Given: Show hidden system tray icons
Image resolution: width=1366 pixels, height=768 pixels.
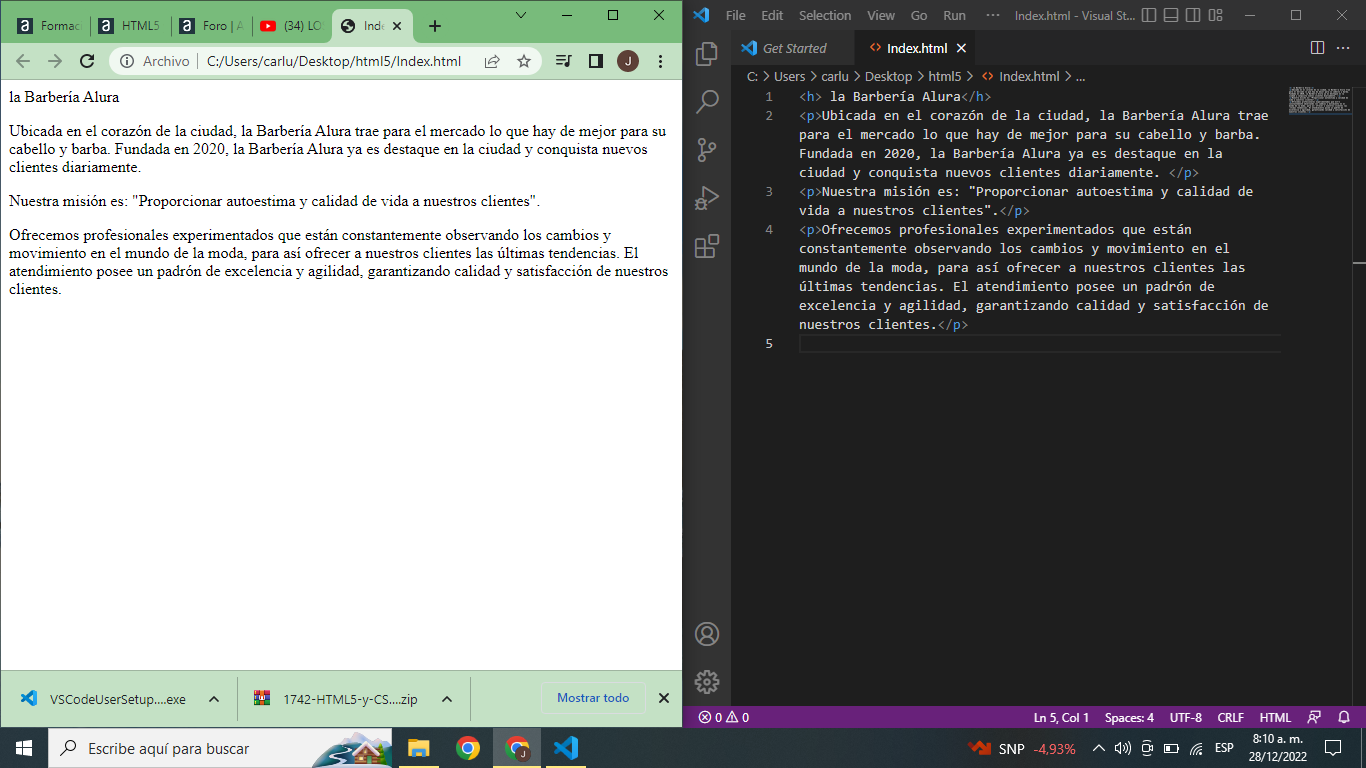Looking at the screenshot, I should [x=1098, y=748].
